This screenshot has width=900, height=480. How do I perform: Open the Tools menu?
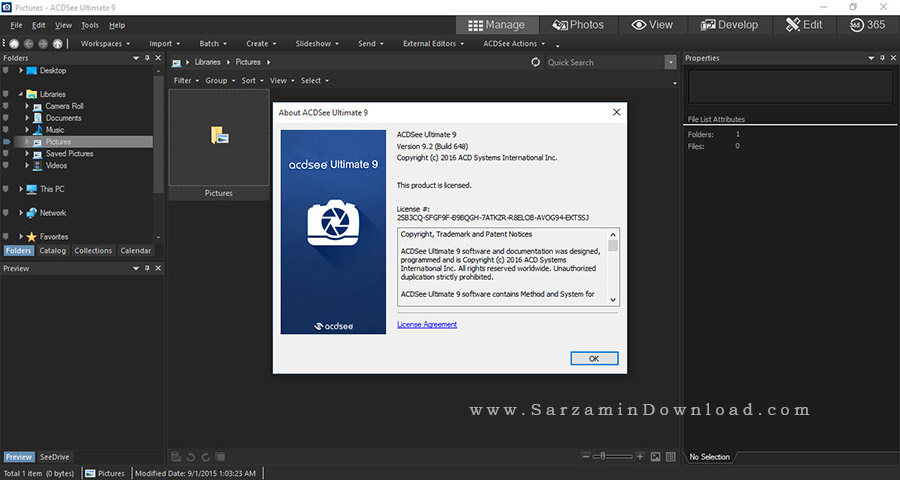(90, 25)
